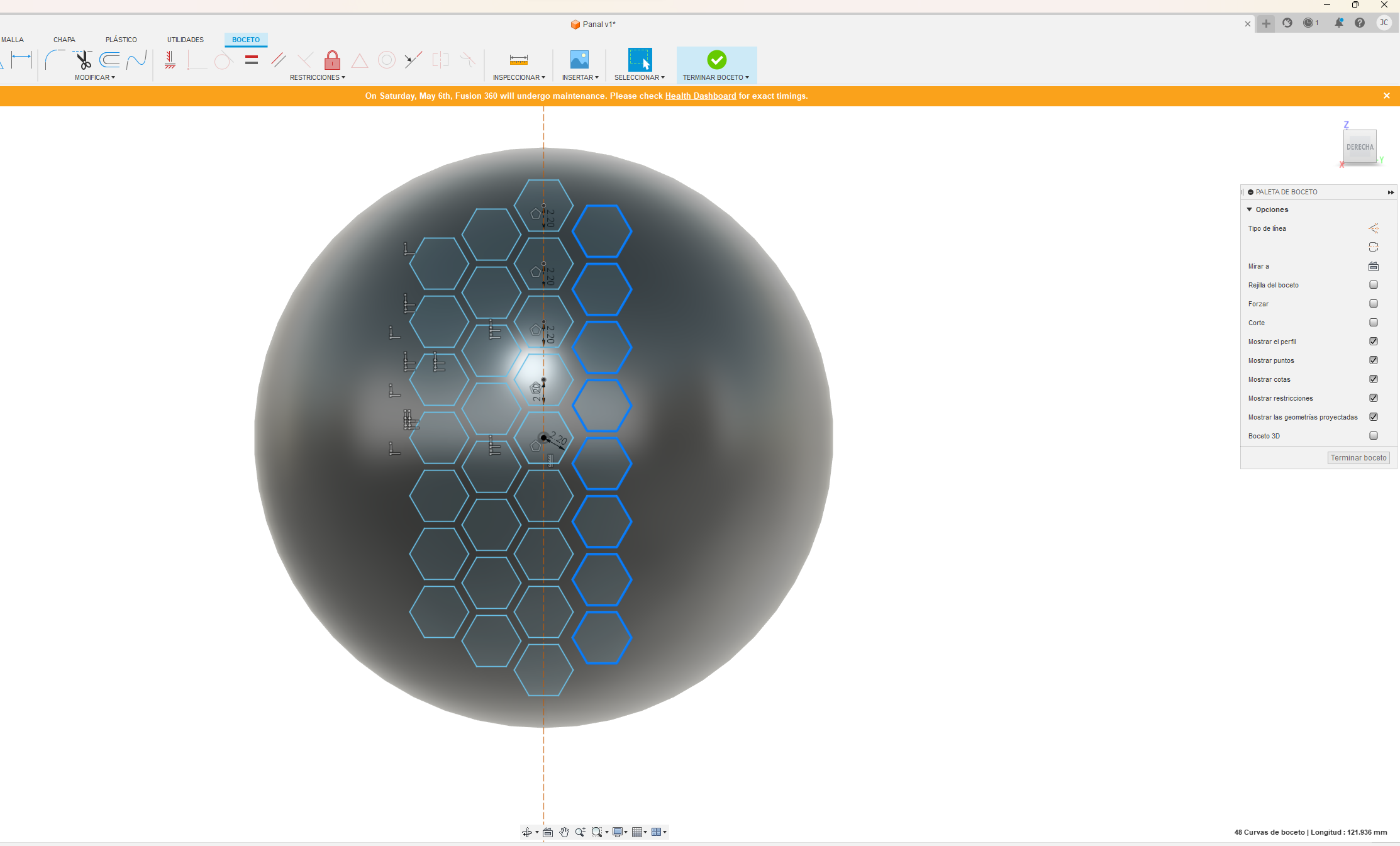Click the Panal v1* document tab

pyautogui.click(x=593, y=24)
